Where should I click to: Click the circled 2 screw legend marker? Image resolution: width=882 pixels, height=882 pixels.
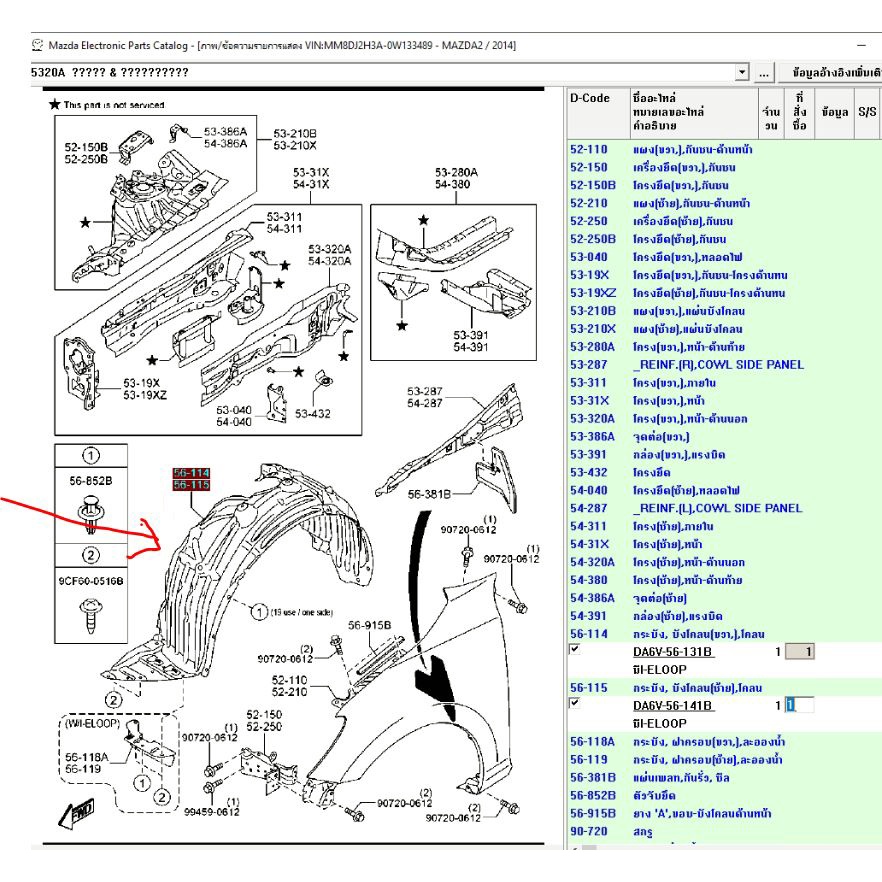click(90, 555)
